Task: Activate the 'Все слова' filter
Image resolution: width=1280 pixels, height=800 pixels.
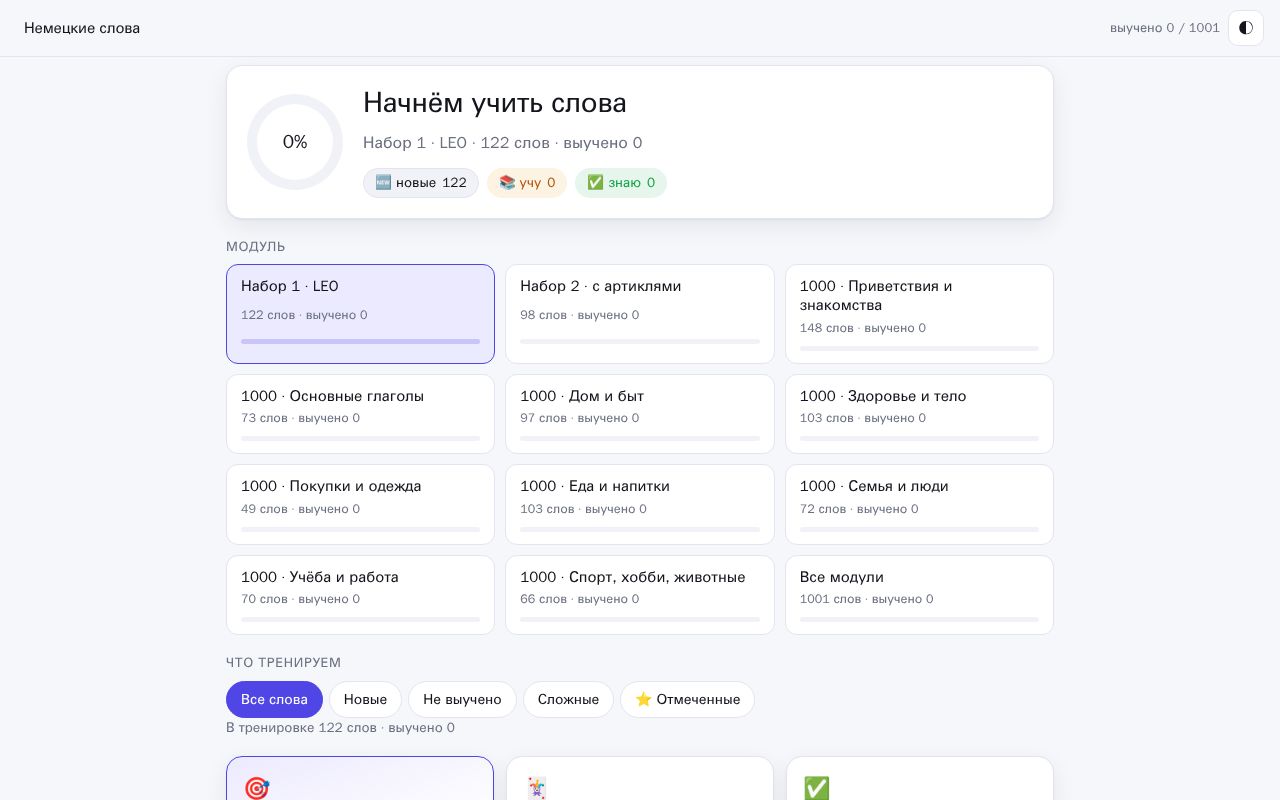Action: pyautogui.click(x=274, y=699)
